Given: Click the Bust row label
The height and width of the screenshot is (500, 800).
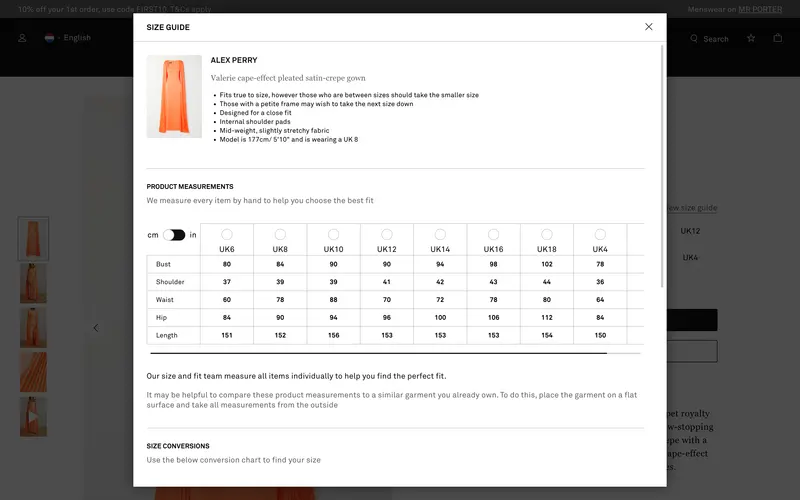Looking at the screenshot, I should [163, 264].
